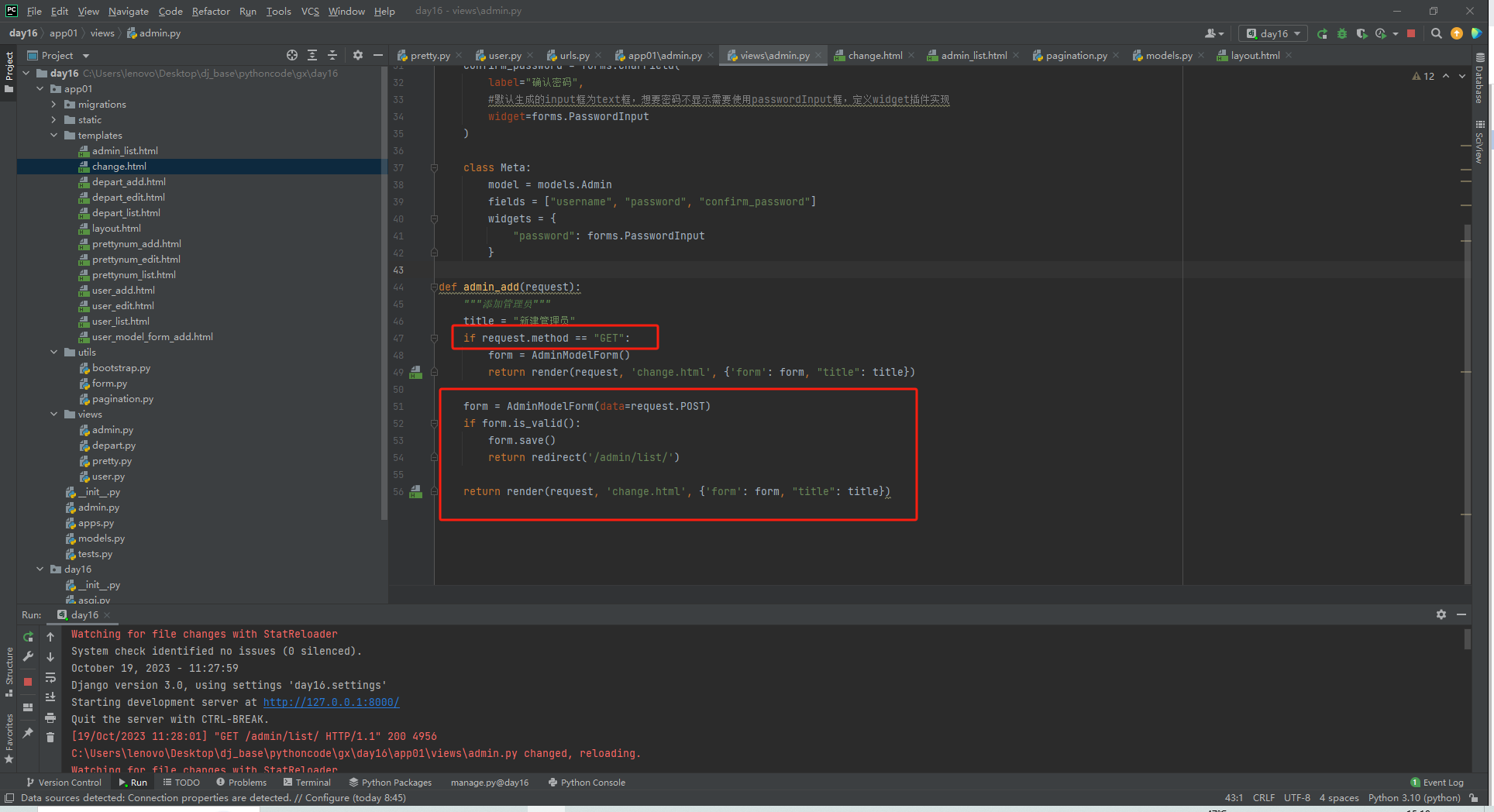Collapse the templates folder in tree
This screenshot has width=1494, height=812.
(x=54, y=136)
